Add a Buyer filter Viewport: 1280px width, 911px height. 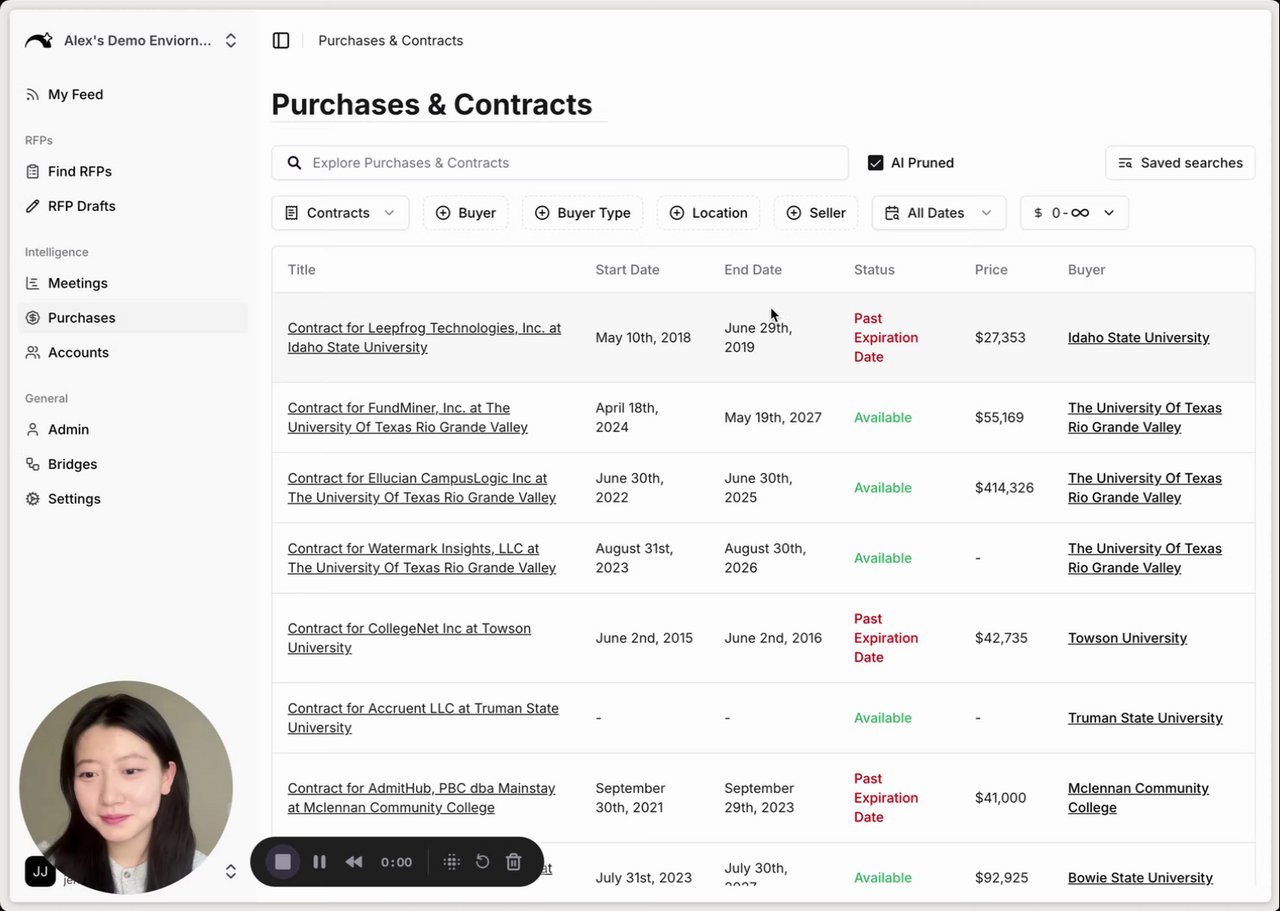466,213
